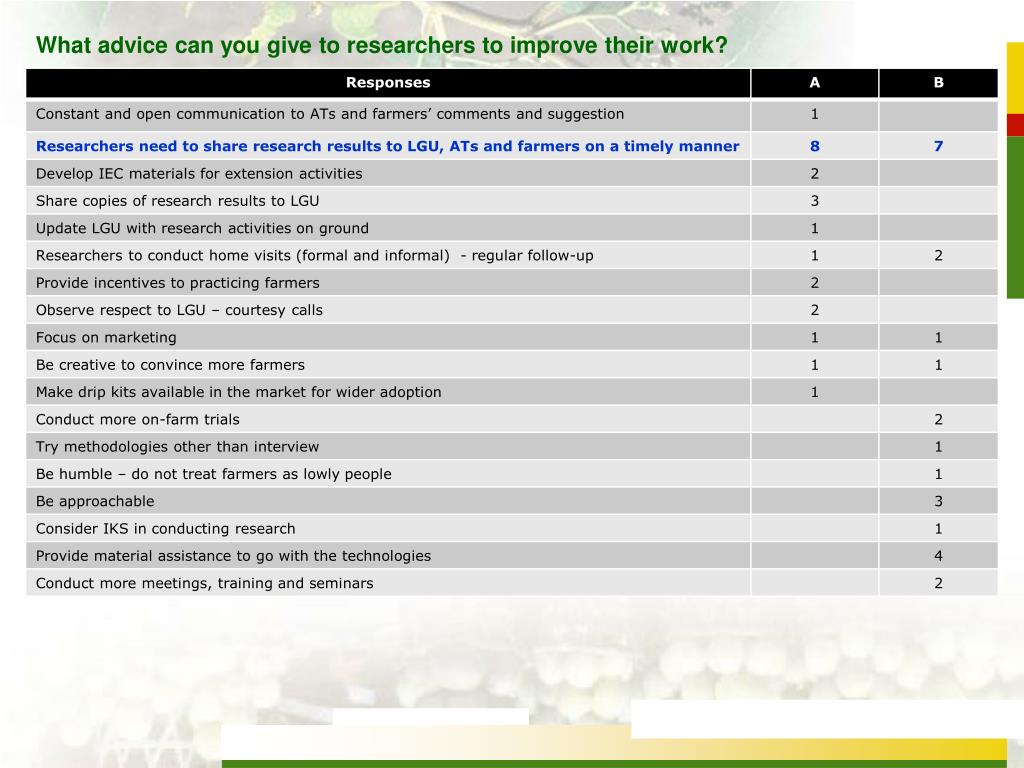Select 'Observe respect to LGU – courtesy calls'

point(180,310)
